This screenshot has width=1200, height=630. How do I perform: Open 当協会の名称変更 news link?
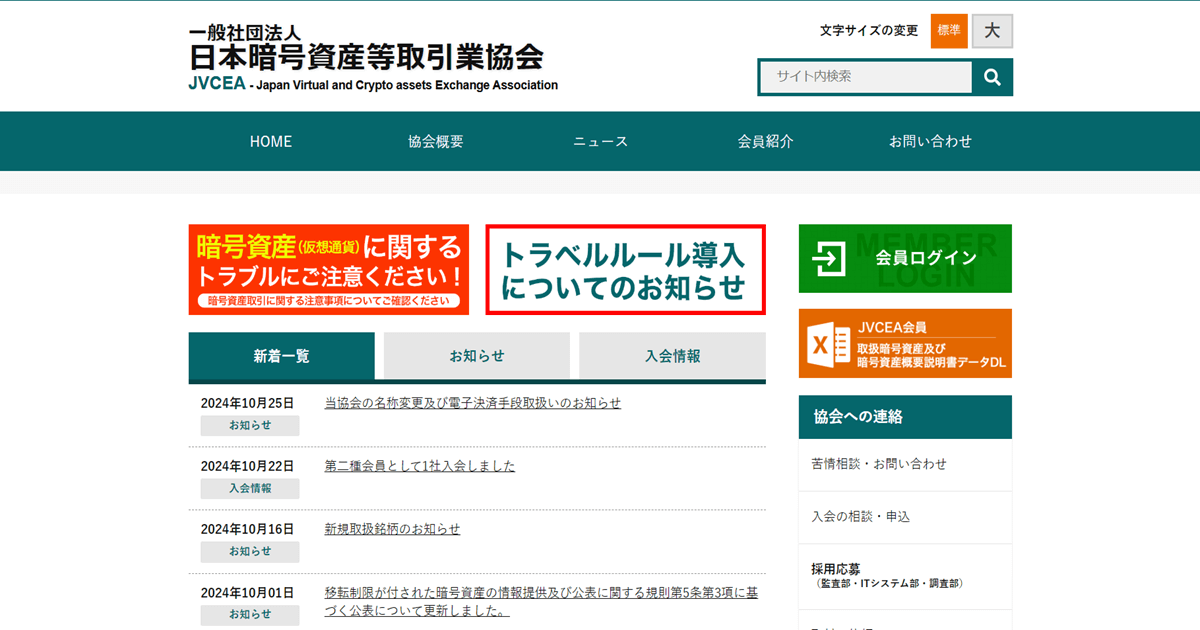[x=473, y=403]
